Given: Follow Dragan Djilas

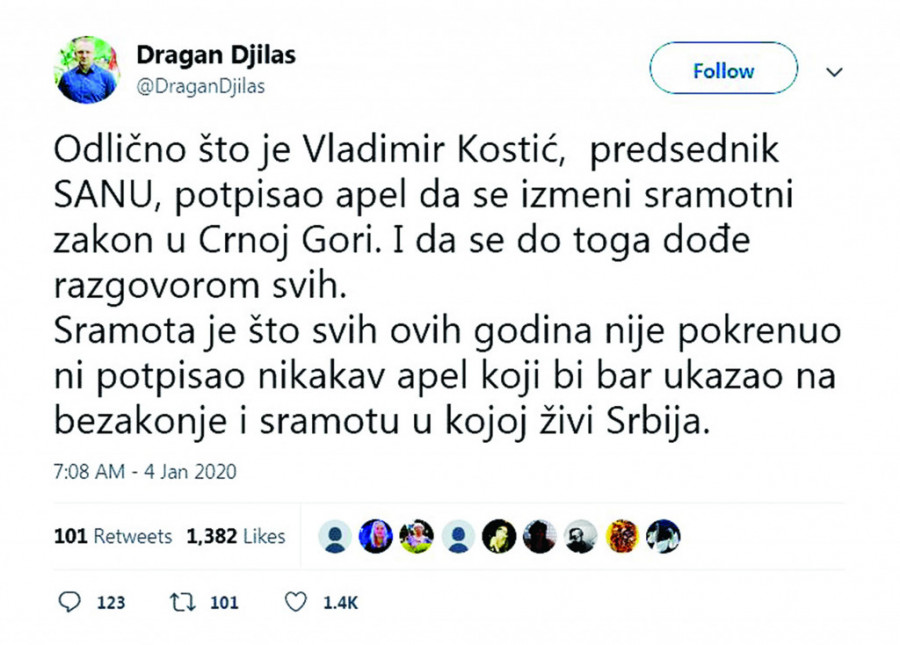Looking at the screenshot, I should click(x=723, y=71).
